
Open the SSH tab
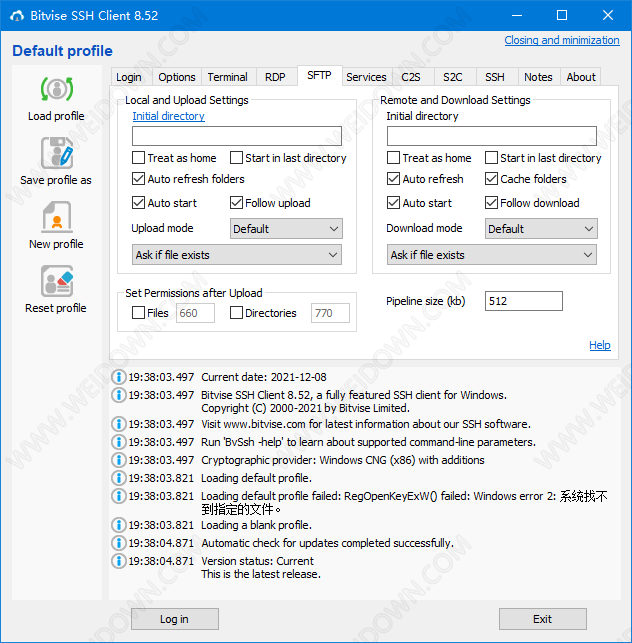(x=495, y=77)
